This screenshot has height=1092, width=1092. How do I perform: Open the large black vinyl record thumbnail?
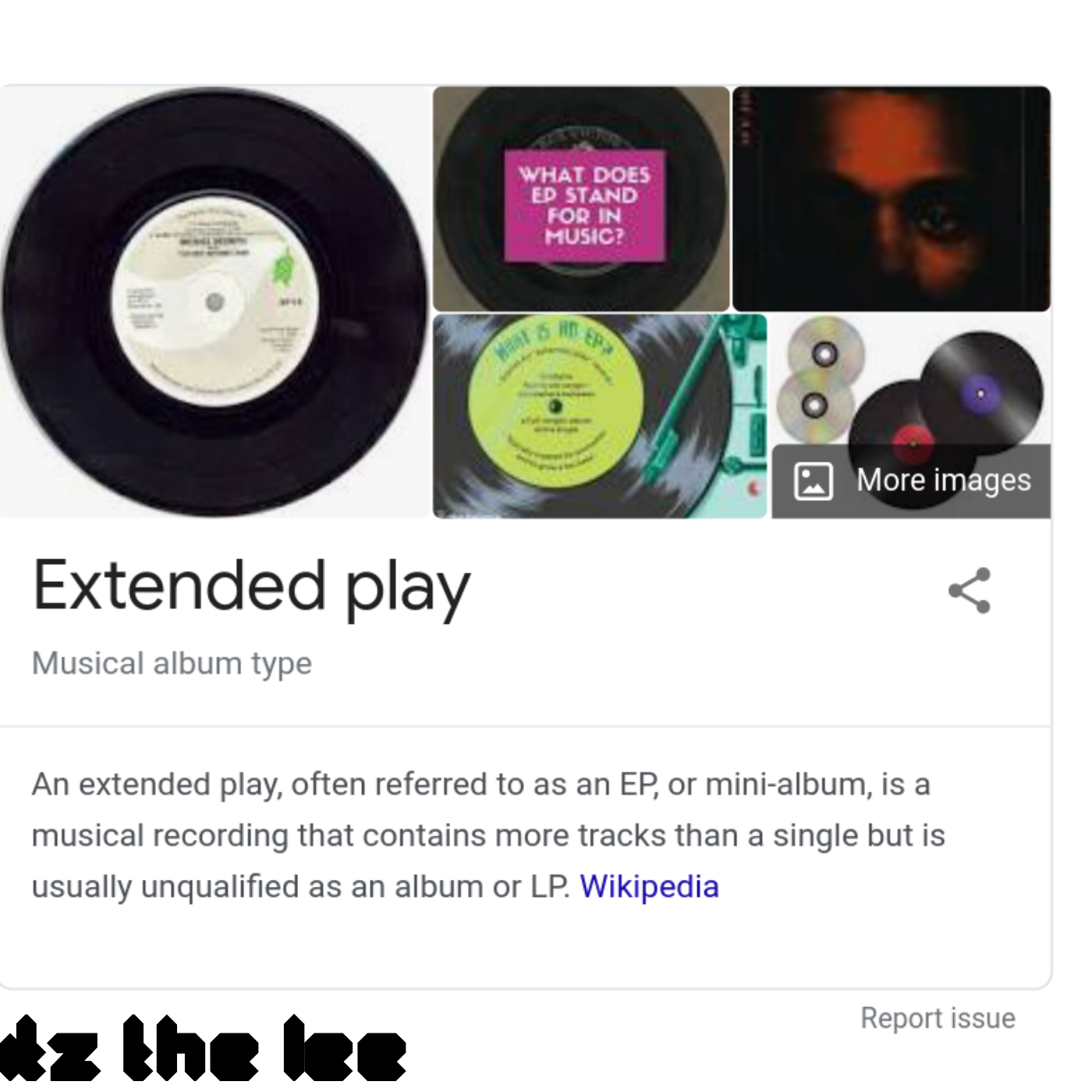pos(215,302)
